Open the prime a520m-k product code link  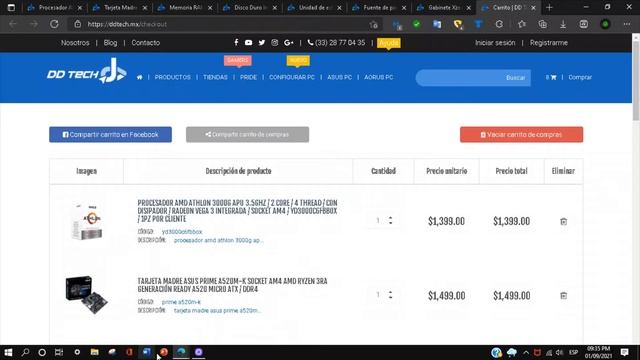(181, 302)
